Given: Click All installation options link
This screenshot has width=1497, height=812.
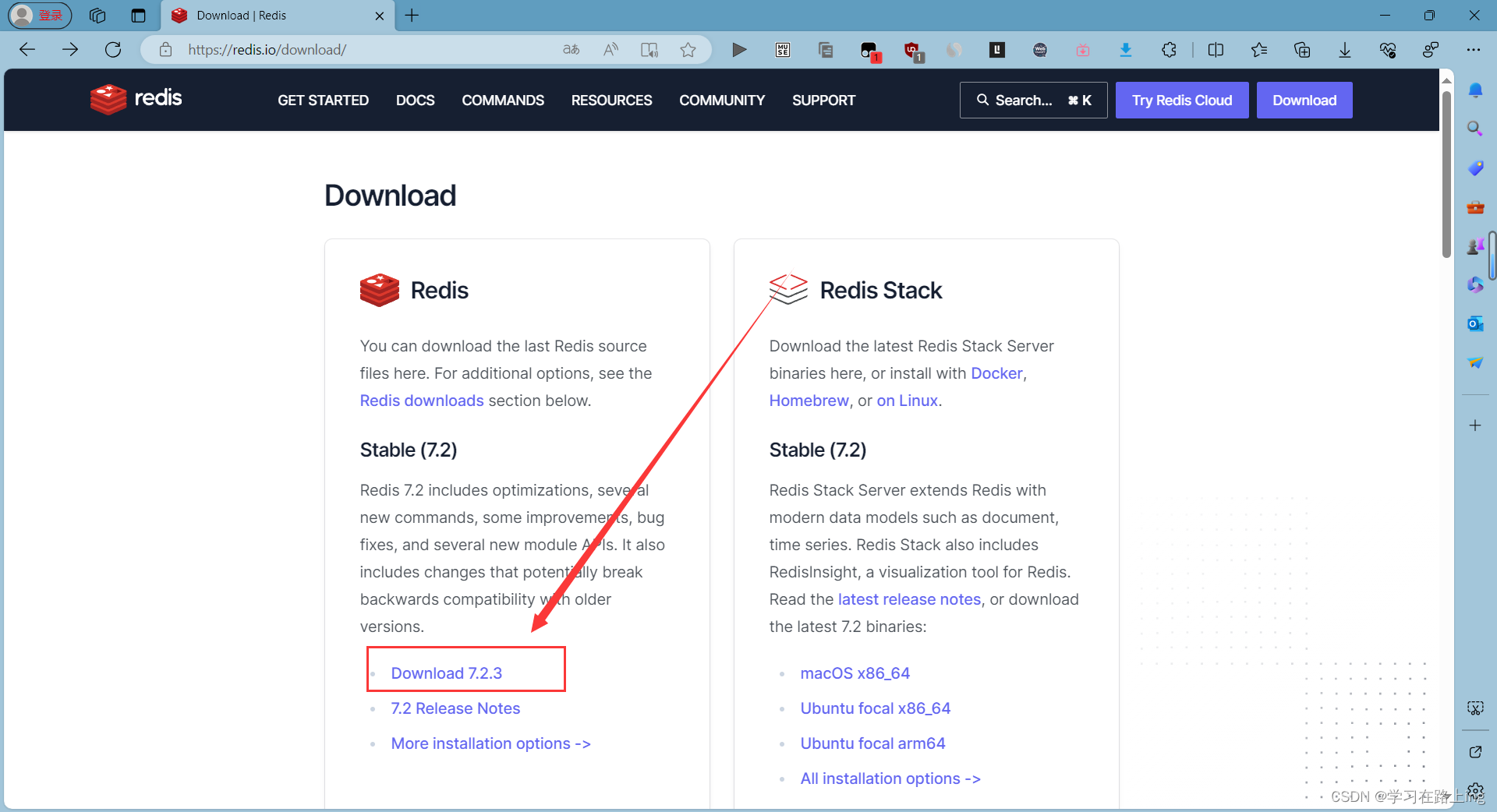Looking at the screenshot, I should coord(890,778).
